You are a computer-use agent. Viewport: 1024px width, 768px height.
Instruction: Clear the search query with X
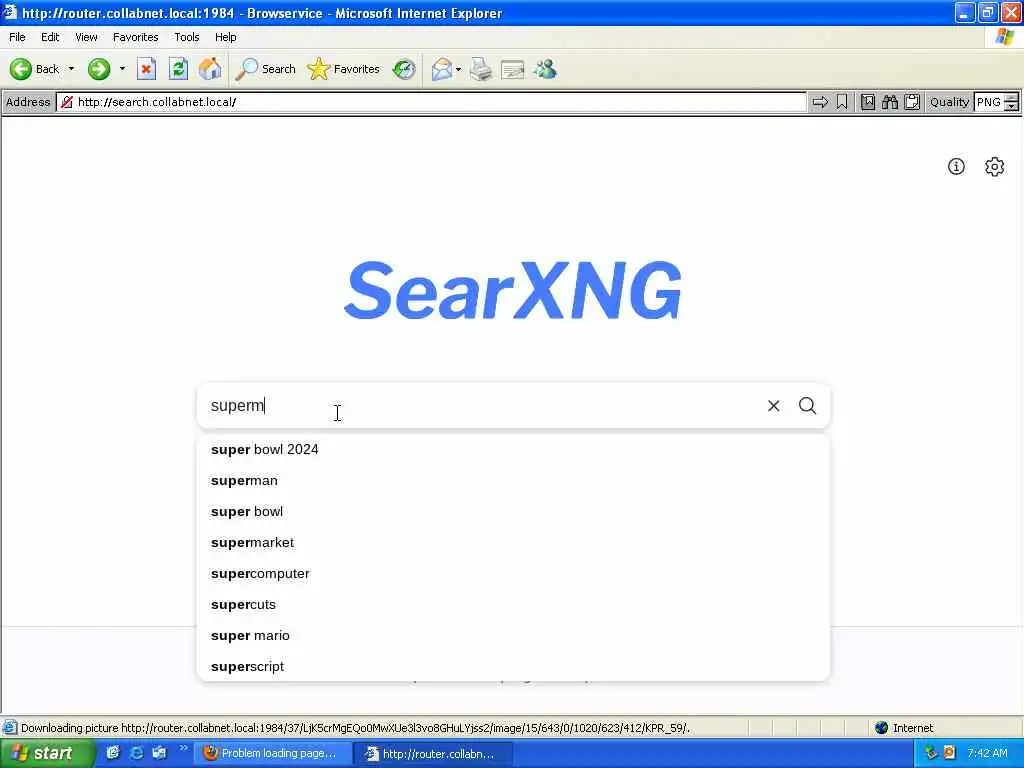[773, 406]
